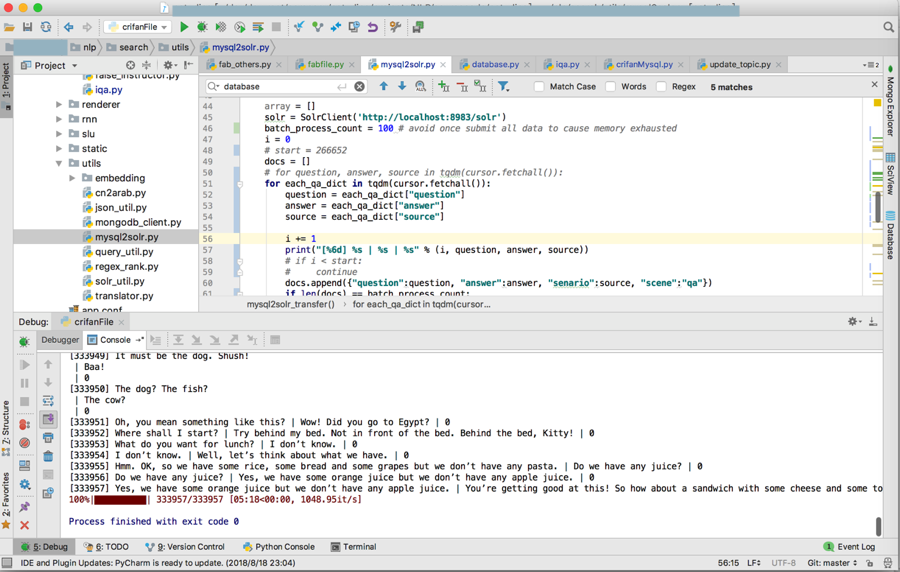Screen dimensions: 900x572
Task: Click the search filter funnel icon
Action: pos(504,87)
